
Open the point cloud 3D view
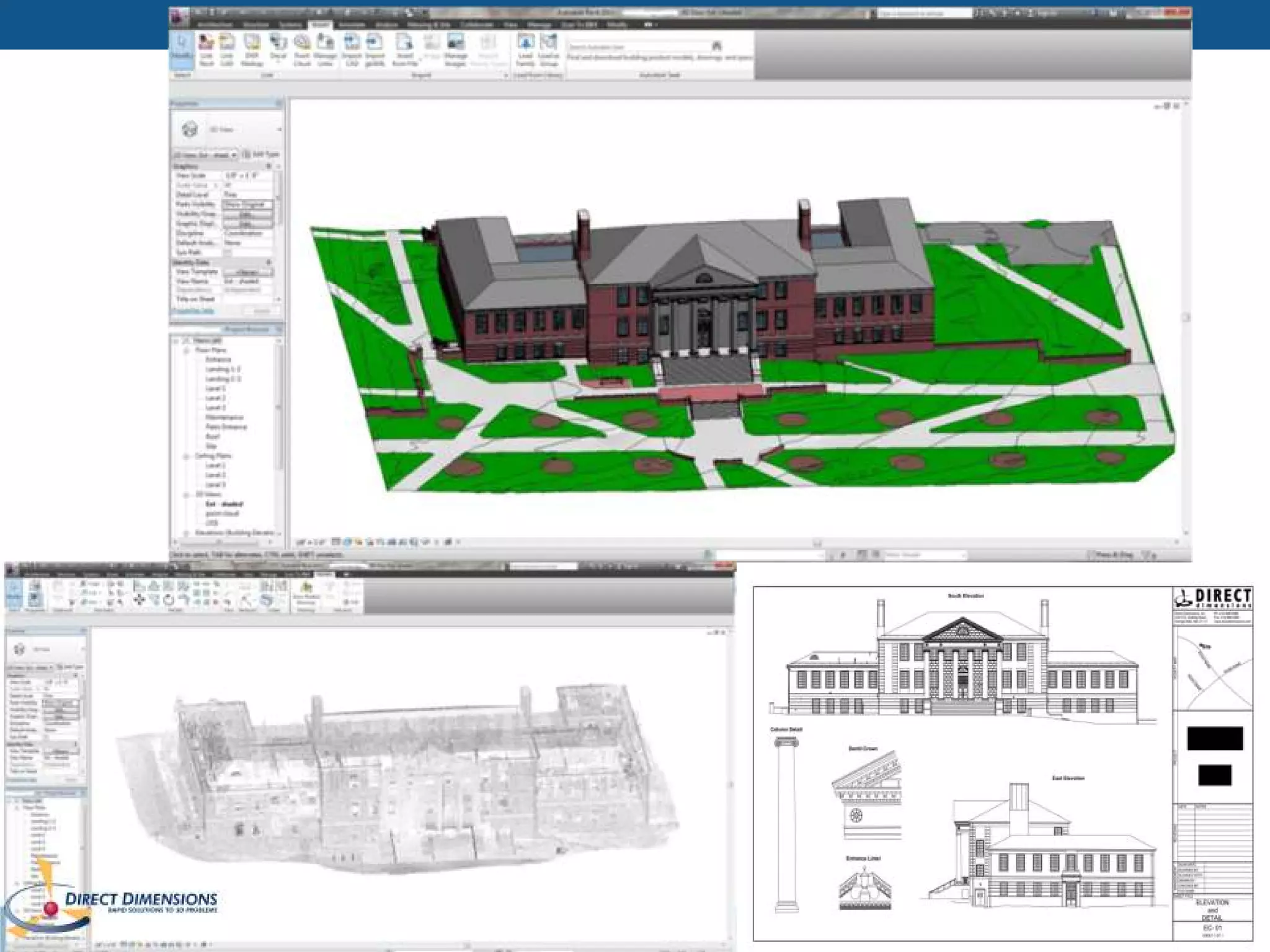222,514
